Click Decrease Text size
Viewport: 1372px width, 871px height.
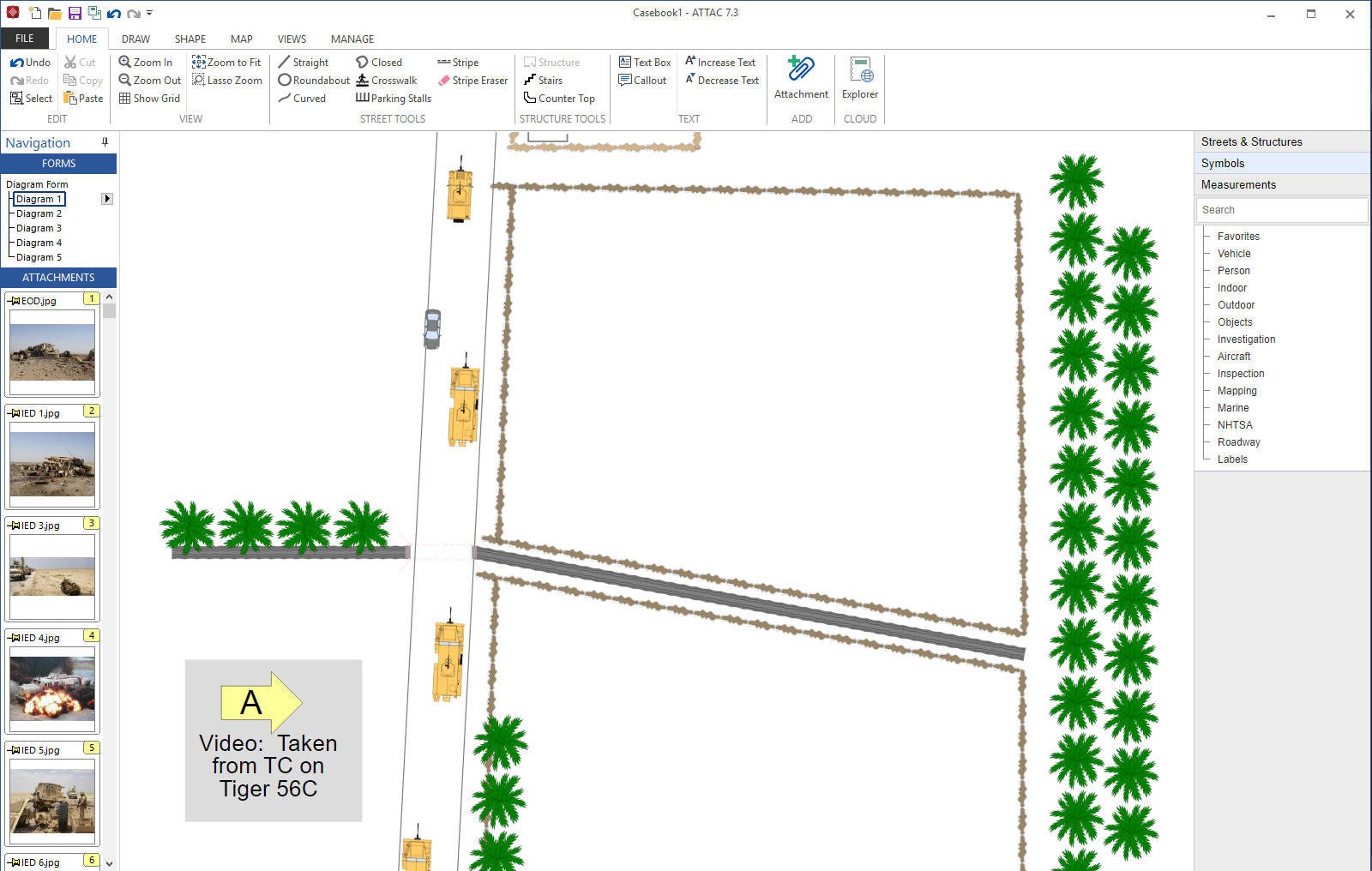722,80
